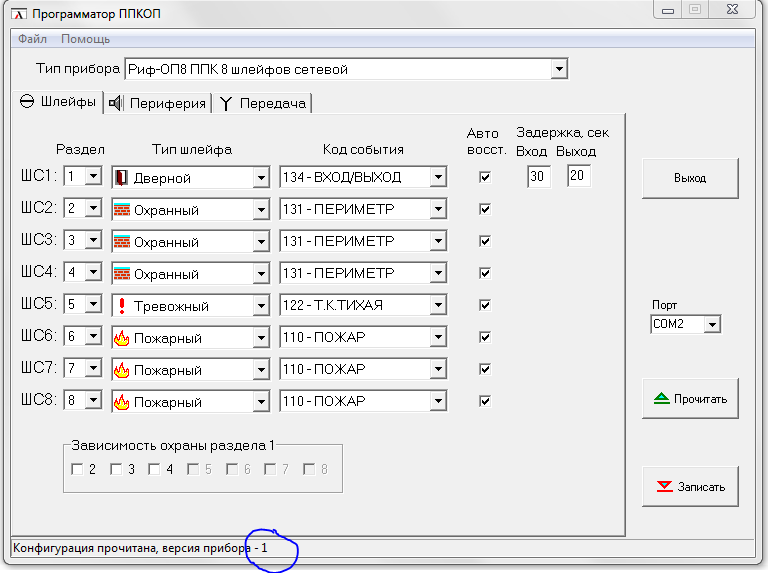Click the red exclamation icon in ШС5 row
This screenshot has height=573, width=768.
122,306
